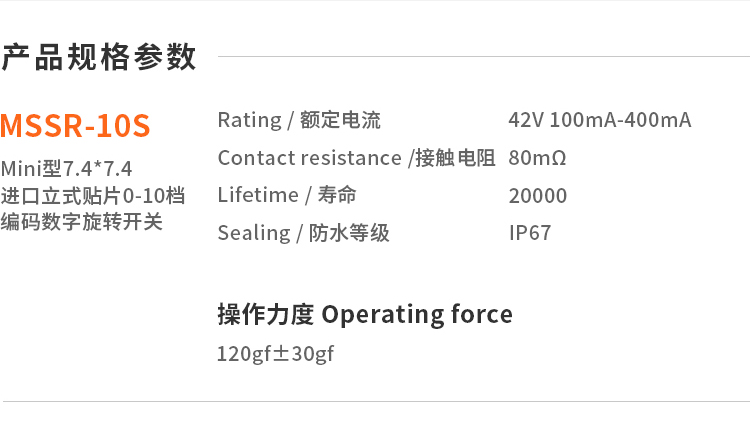Click the IP67 sealing value
This screenshot has height=423, width=750.
pyautogui.click(x=529, y=233)
